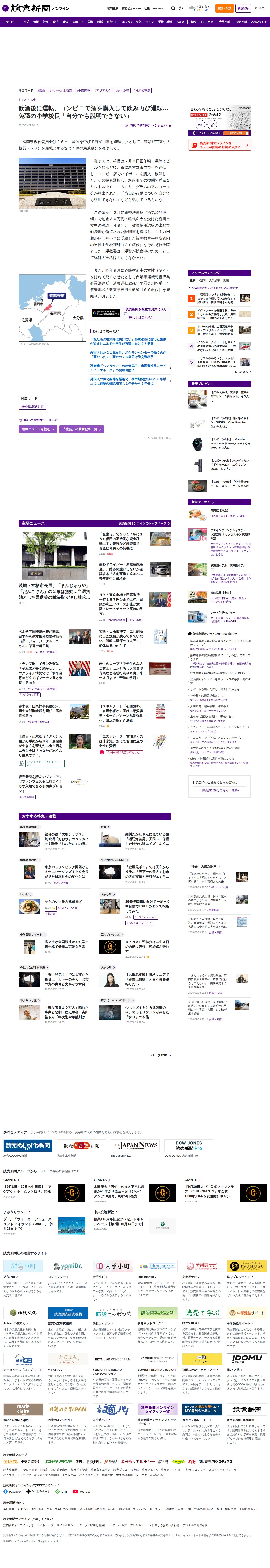Viewport: 270px width, 1568px height.
Task: Open the 発言小町 site logo tile
Action: click(23, 1266)
